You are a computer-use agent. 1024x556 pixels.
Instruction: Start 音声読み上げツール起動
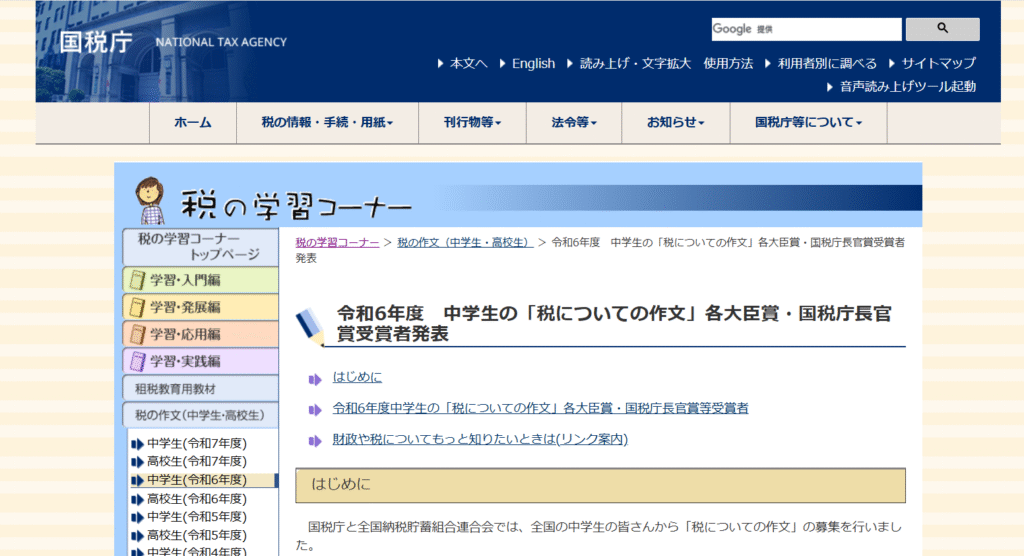[x=908, y=86]
